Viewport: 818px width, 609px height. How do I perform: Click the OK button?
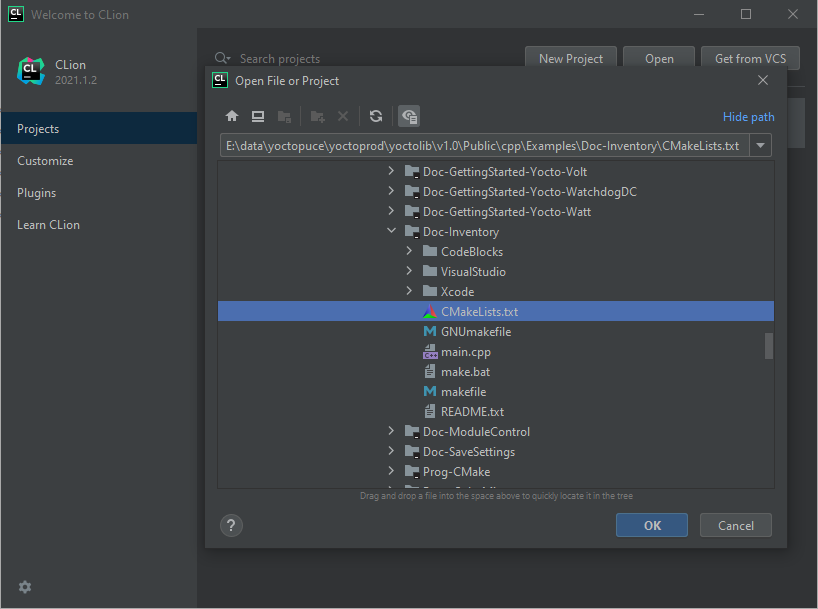[652, 525]
